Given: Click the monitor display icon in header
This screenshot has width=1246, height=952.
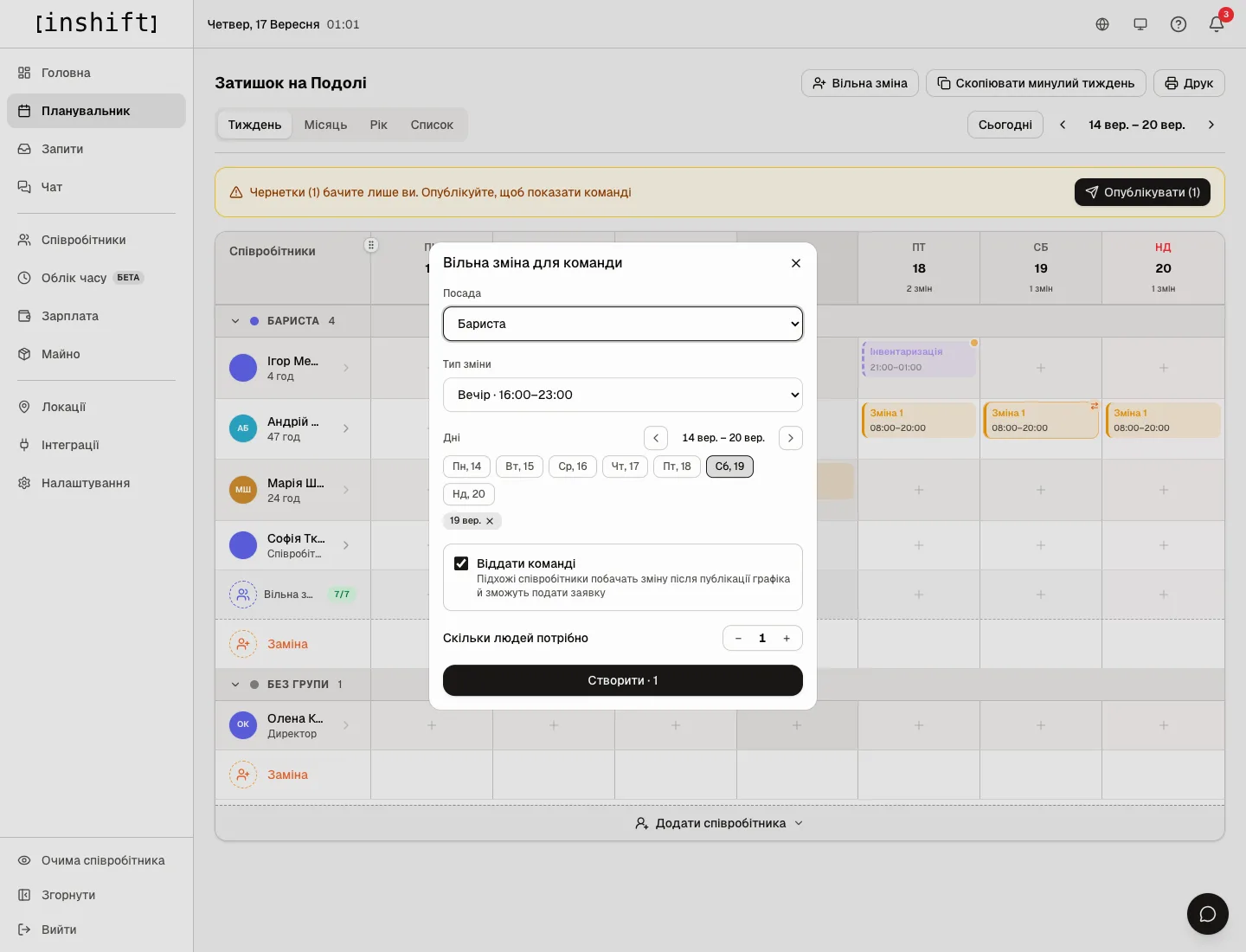Looking at the screenshot, I should pyautogui.click(x=1140, y=24).
